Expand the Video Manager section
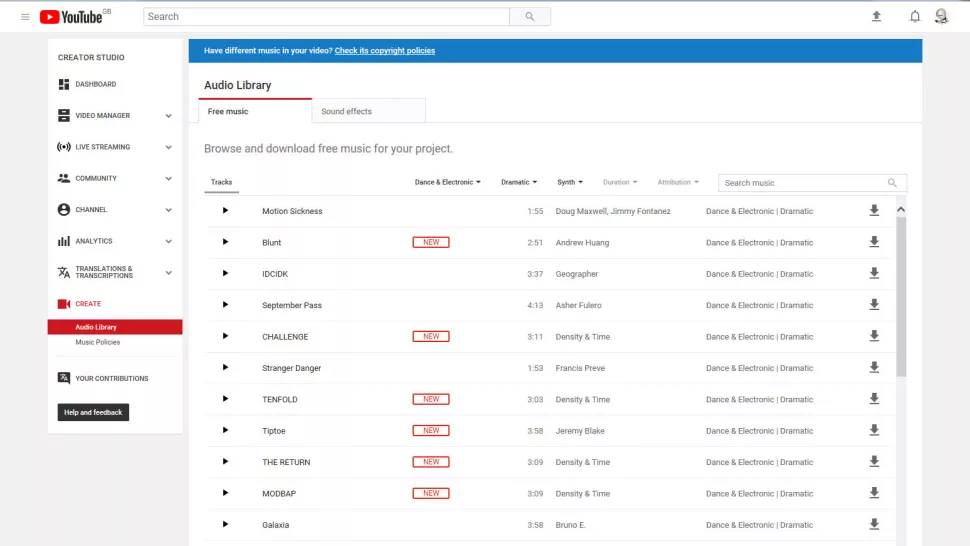The height and width of the screenshot is (546, 970). click(168, 116)
